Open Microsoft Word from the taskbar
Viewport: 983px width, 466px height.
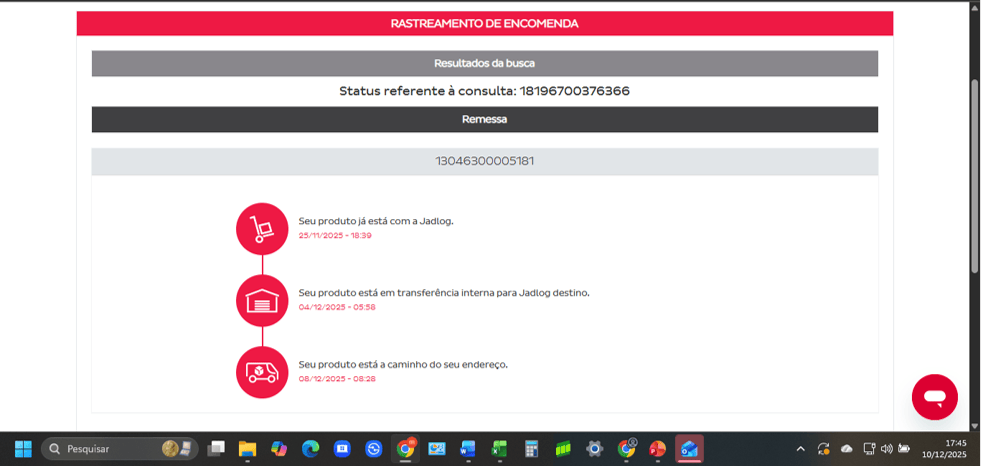[x=468, y=449]
